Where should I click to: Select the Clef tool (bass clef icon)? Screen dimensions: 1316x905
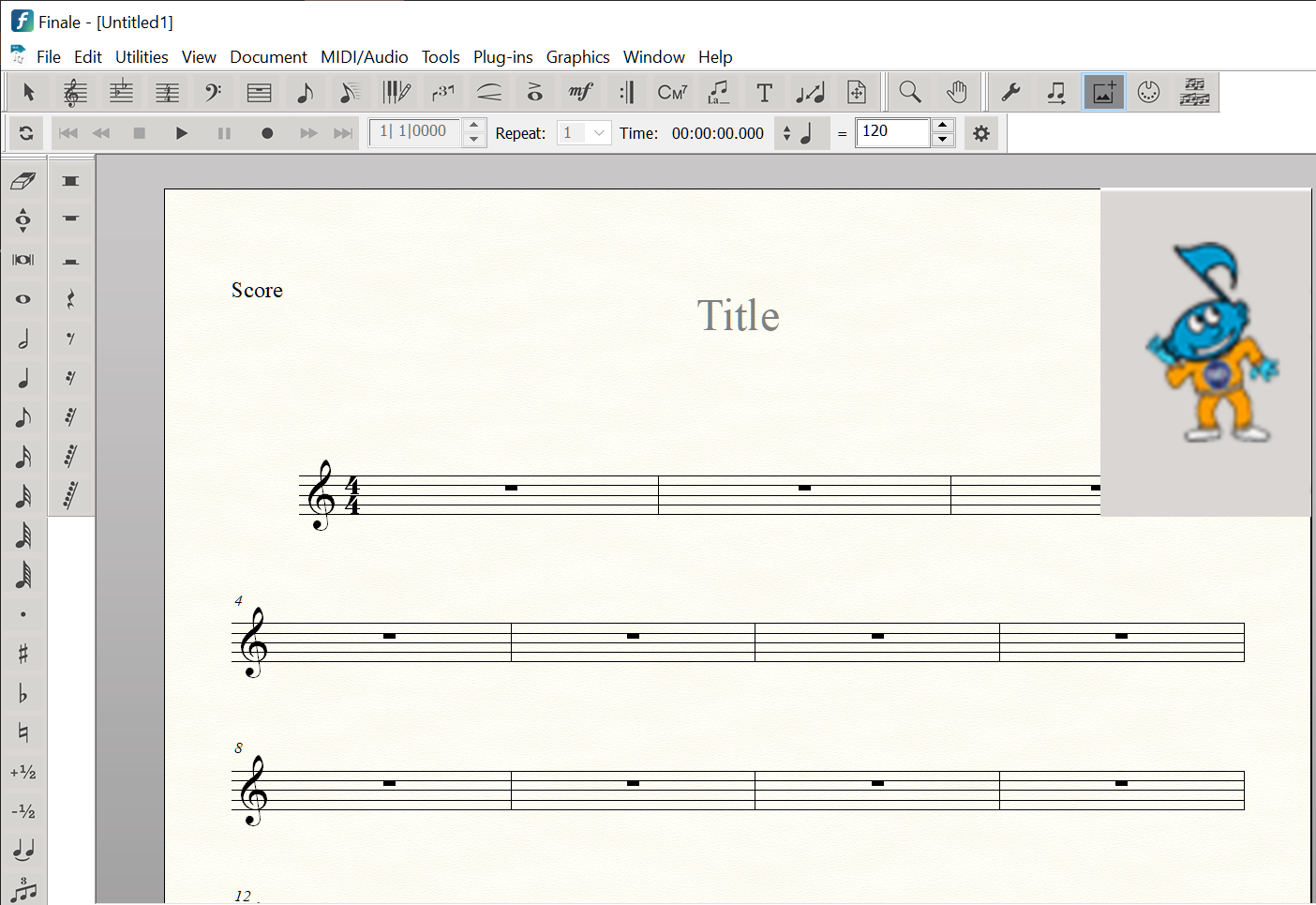click(213, 92)
